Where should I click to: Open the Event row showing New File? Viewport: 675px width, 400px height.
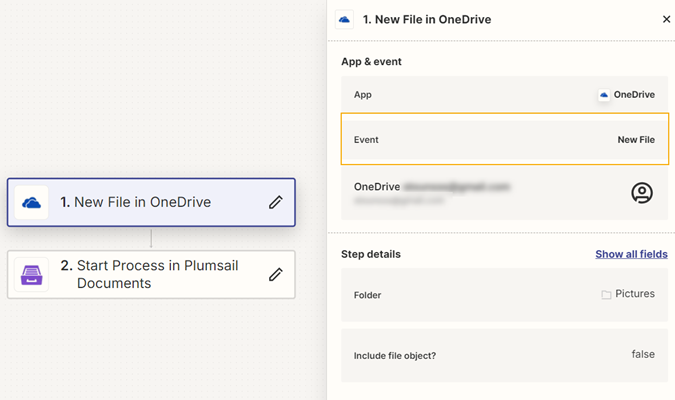tap(505, 140)
